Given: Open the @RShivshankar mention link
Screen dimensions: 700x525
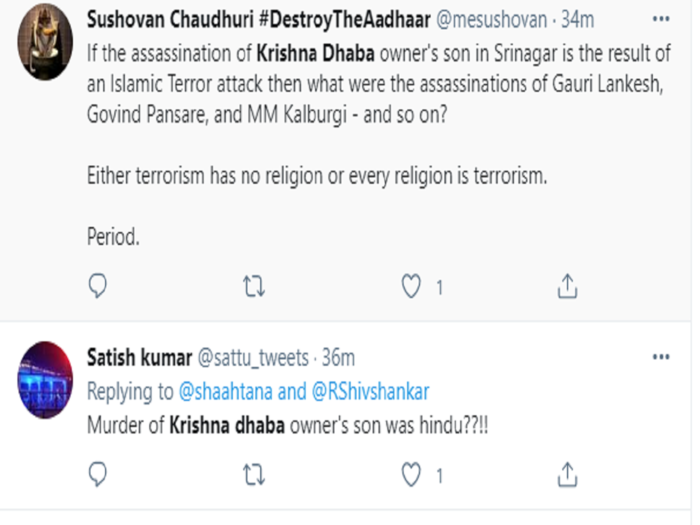Looking at the screenshot, I should (x=370, y=392).
